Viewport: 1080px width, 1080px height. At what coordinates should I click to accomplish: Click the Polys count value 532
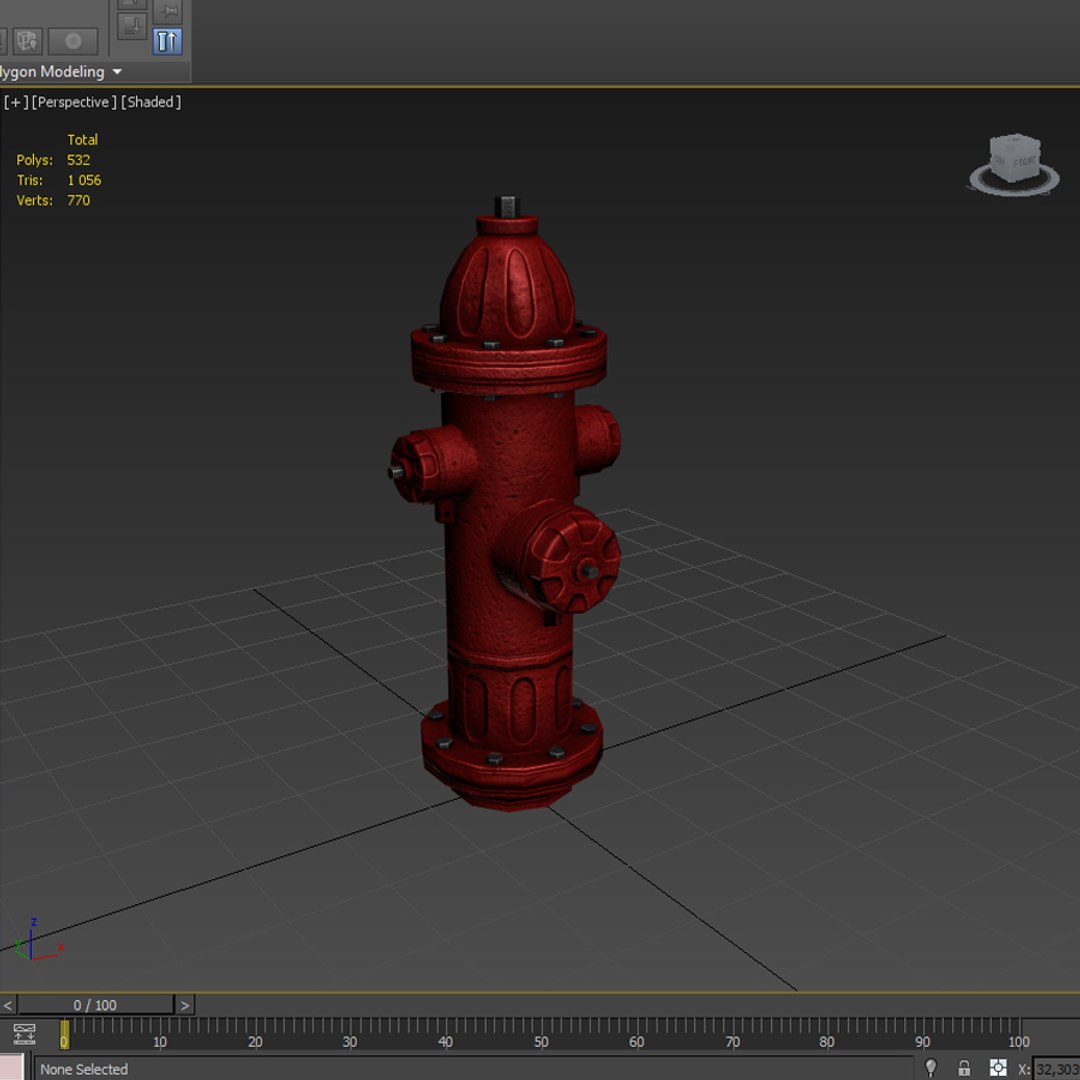[x=79, y=160]
